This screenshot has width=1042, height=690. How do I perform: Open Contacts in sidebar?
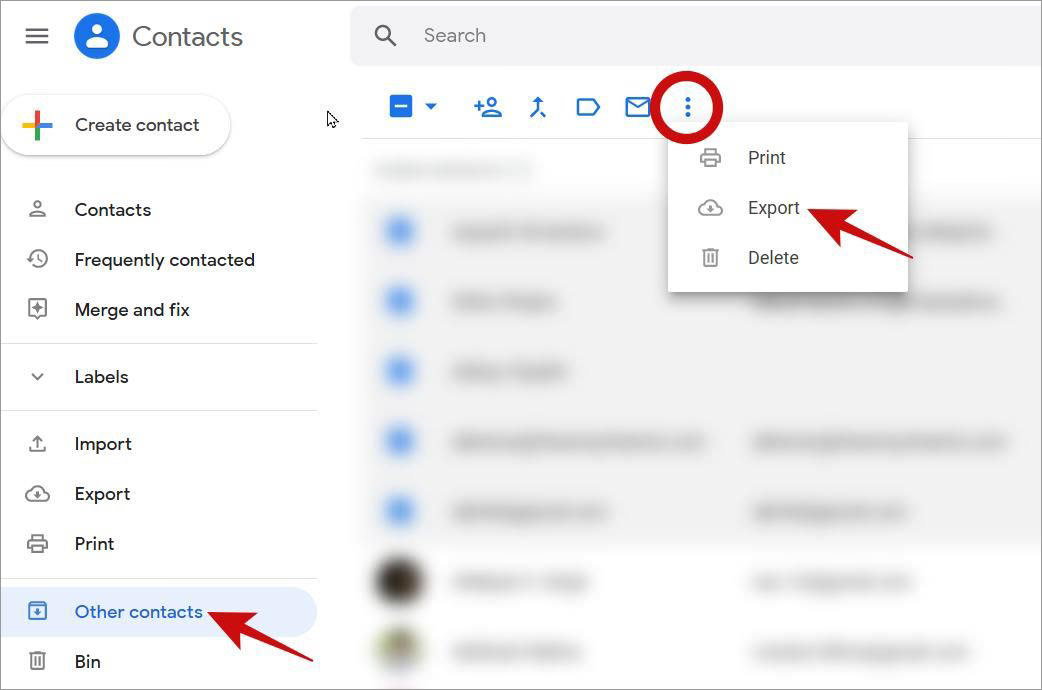pyautogui.click(x=158, y=210)
